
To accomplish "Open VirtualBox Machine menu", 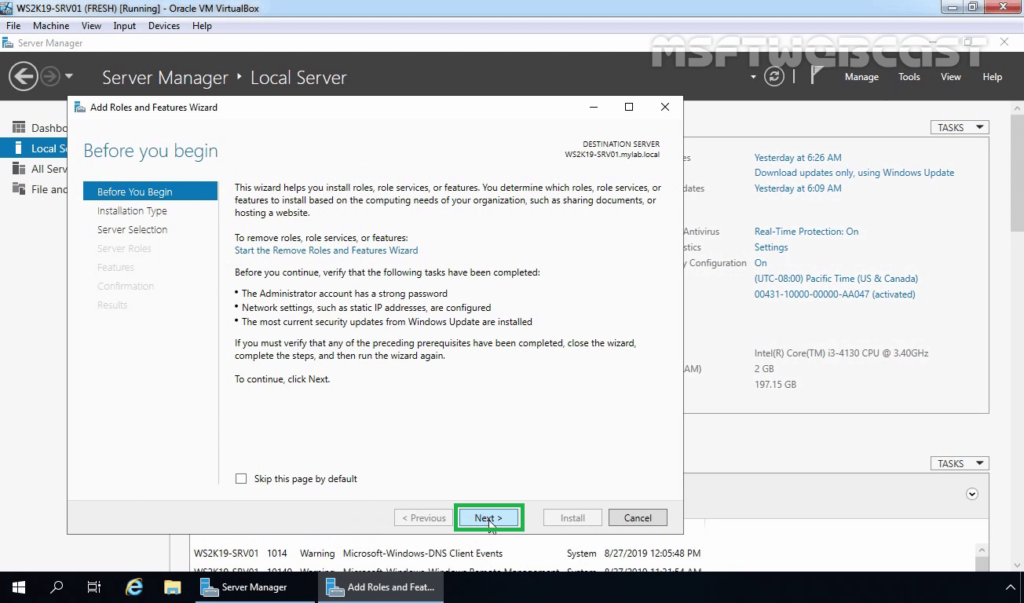I will coord(51,25).
